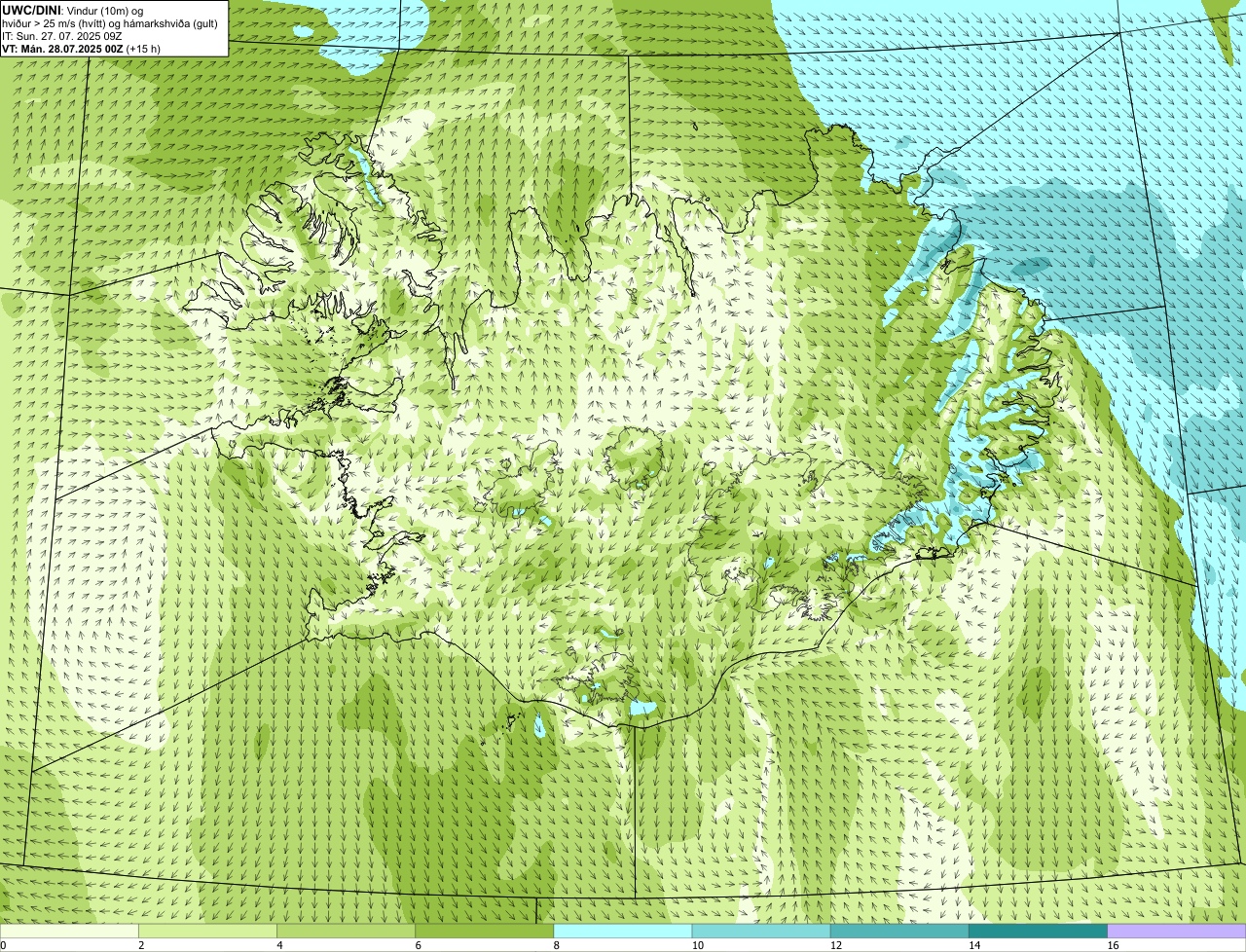Select the 6–8 m/s darkest green swatch
The width and height of the screenshot is (1246, 952).
(x=485, y=931)
